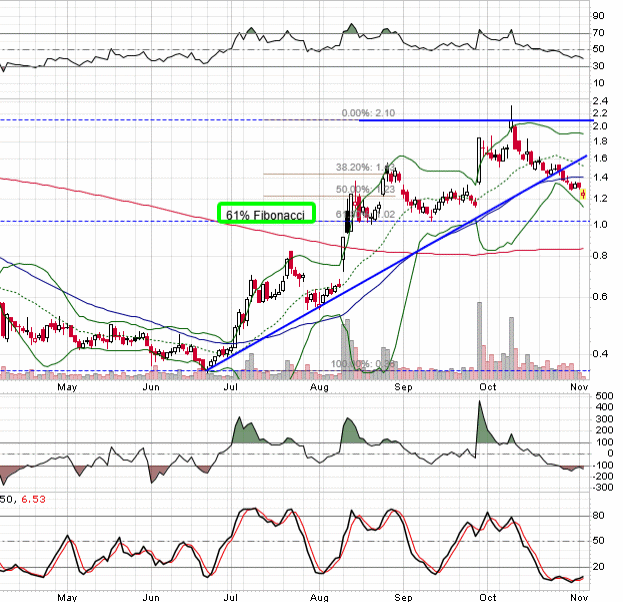Click the 0.4 tick on the price scale
Image resolution: width=623 pixels, height=602 pixels.
coord(600,353)
